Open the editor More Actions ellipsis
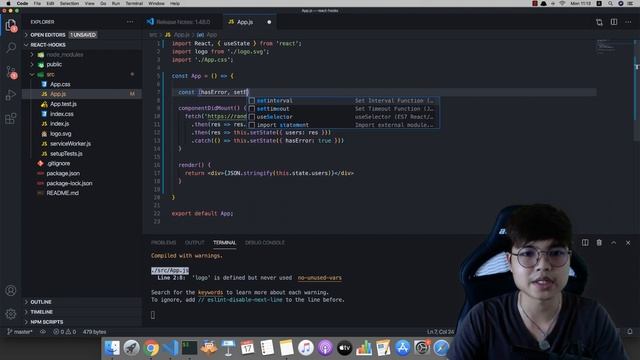This screenshot has width=640, height=360. tap(628, 22)
